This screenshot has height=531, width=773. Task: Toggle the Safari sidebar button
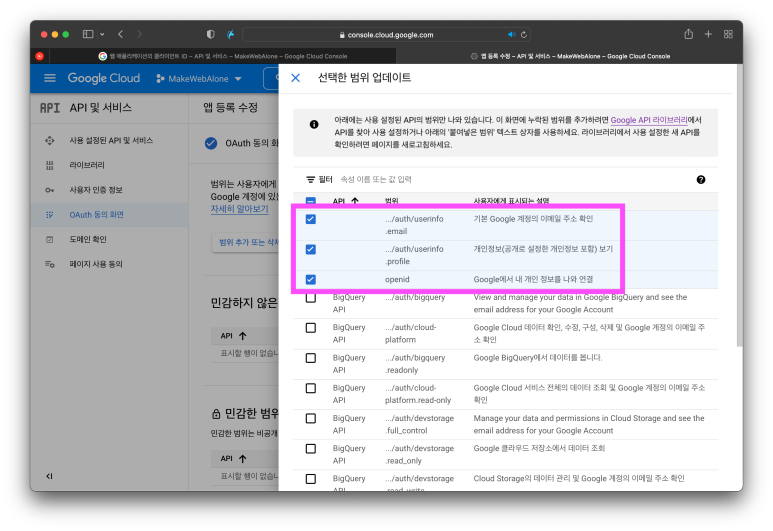click(88, 34)
